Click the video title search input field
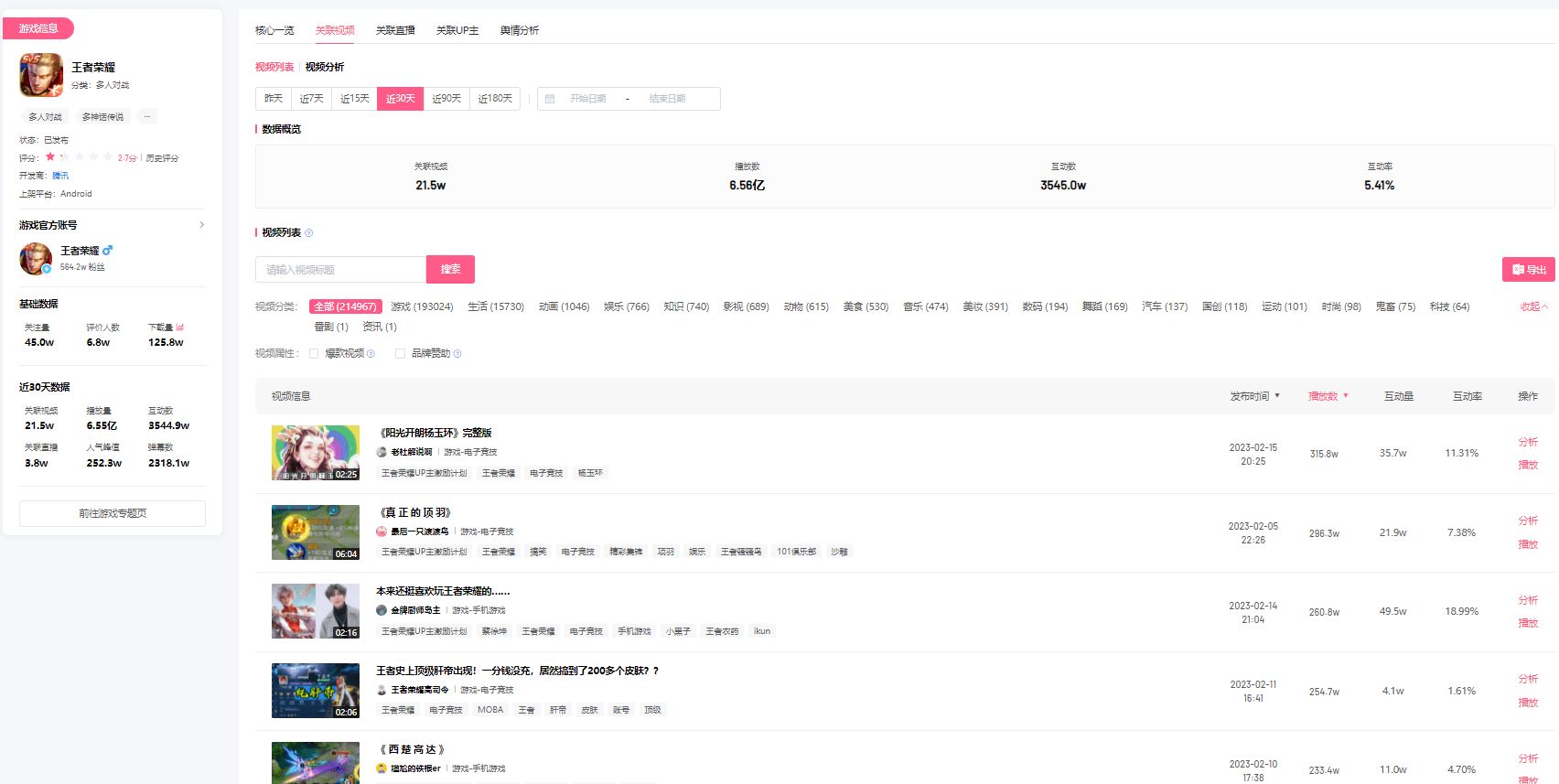Image resolution: width=1559 pixels, height=784 pixels. tap(340, 270)
